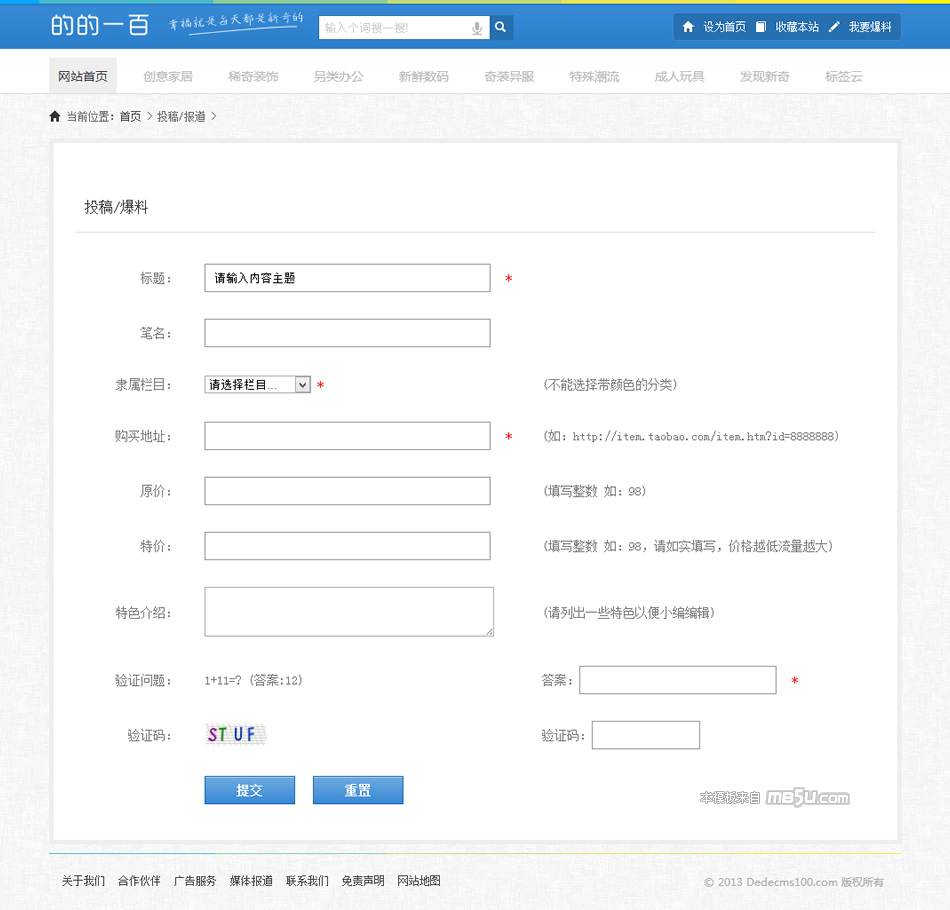Click the 首页 breadcrumb link

point(130,117)
